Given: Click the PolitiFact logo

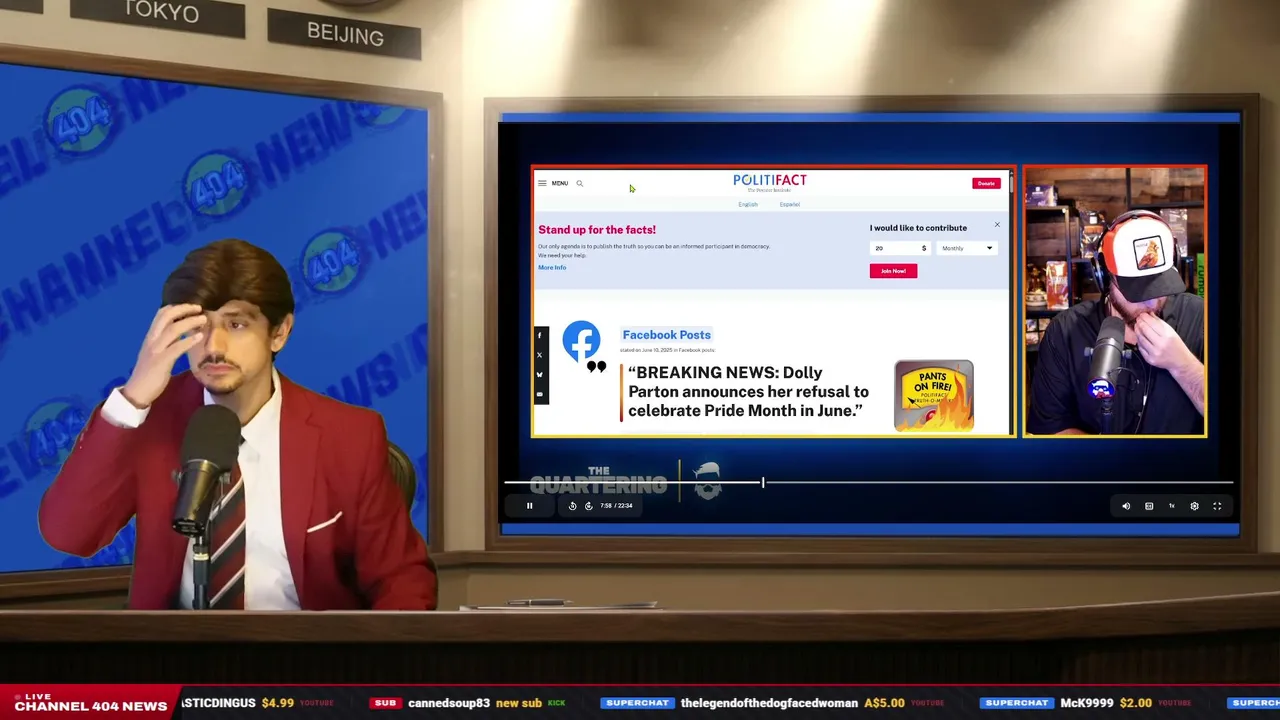Looking at the screenshot, I should [770, 181].
